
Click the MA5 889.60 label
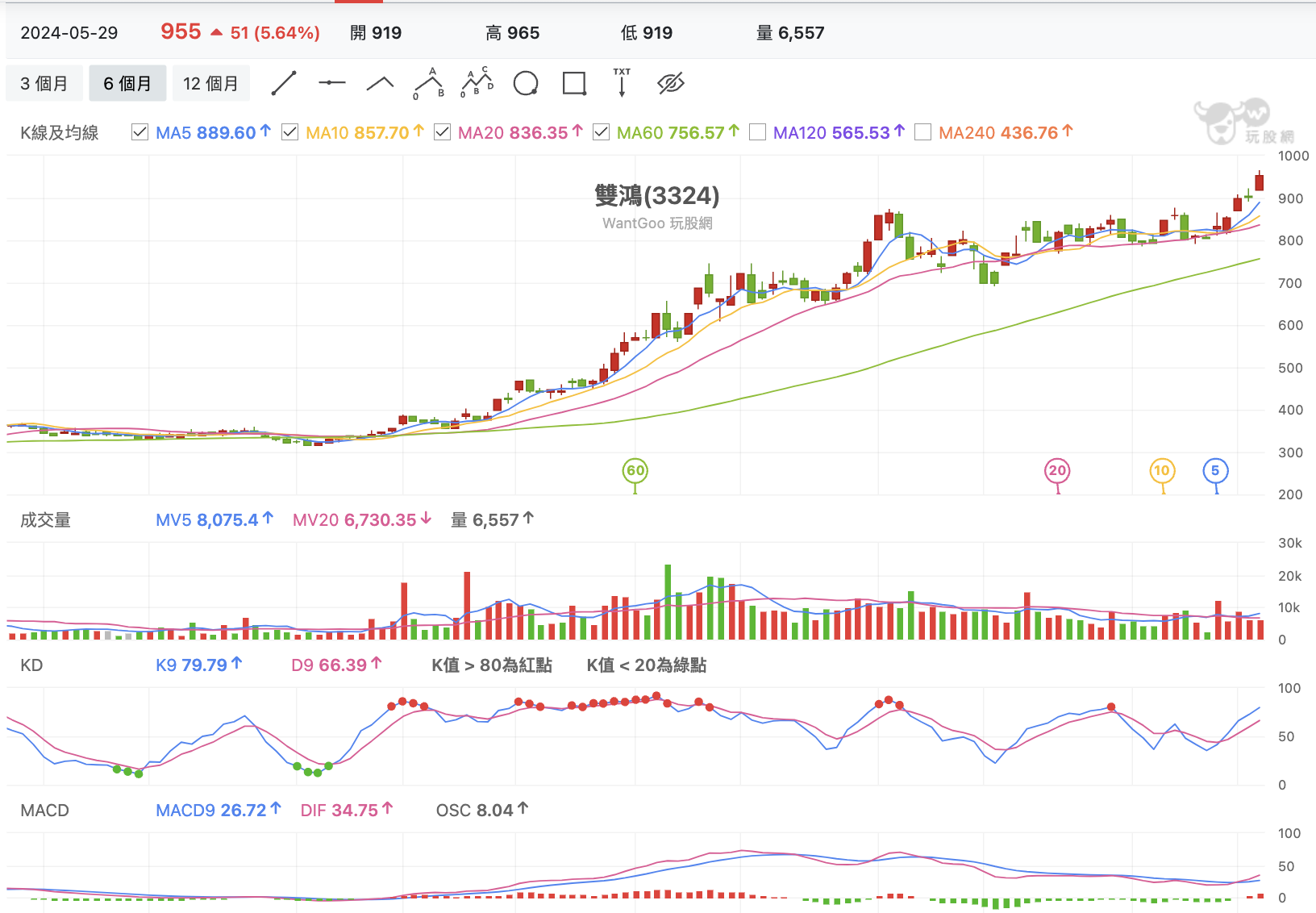213,132
